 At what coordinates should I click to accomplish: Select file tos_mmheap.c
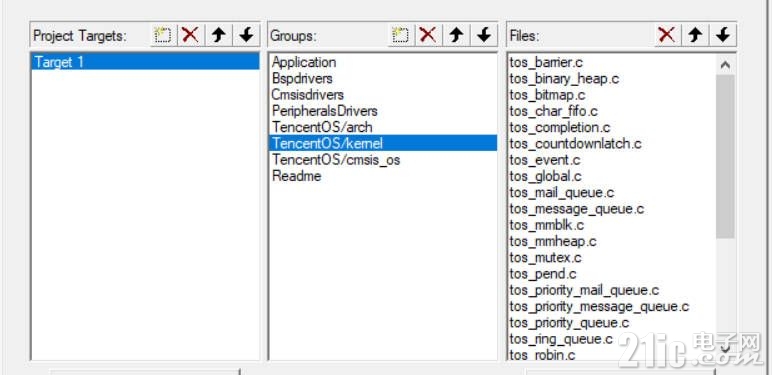click(x=553, y=241)
